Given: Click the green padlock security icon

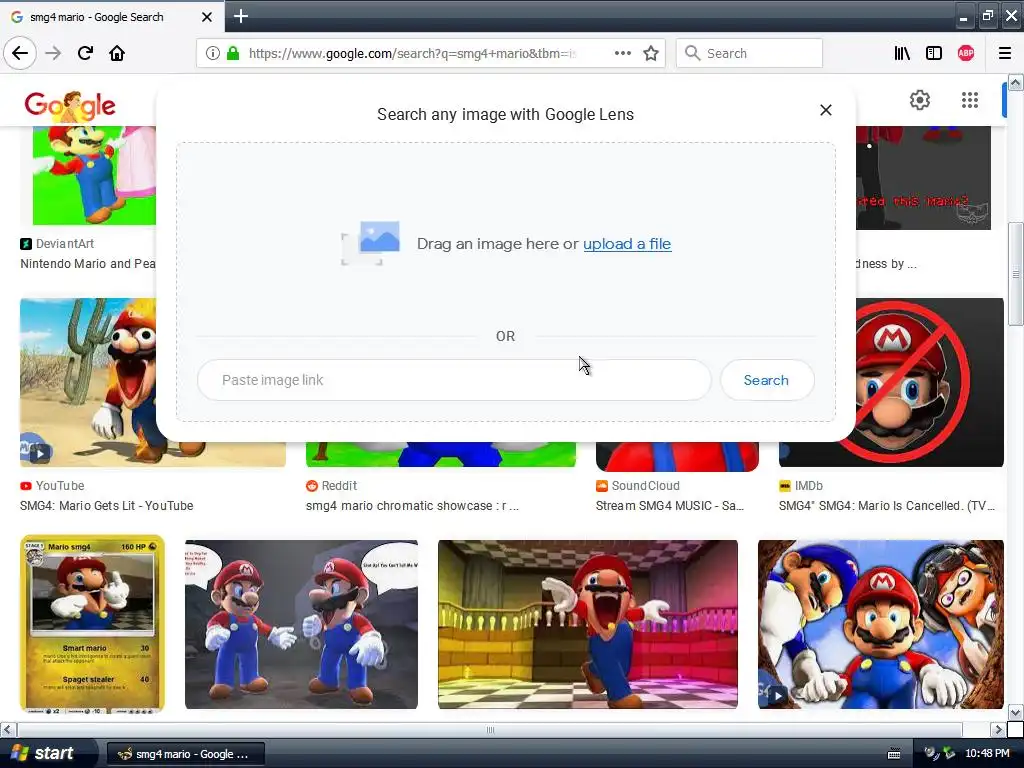Looking at the screenshot, I should pos(232,53).
